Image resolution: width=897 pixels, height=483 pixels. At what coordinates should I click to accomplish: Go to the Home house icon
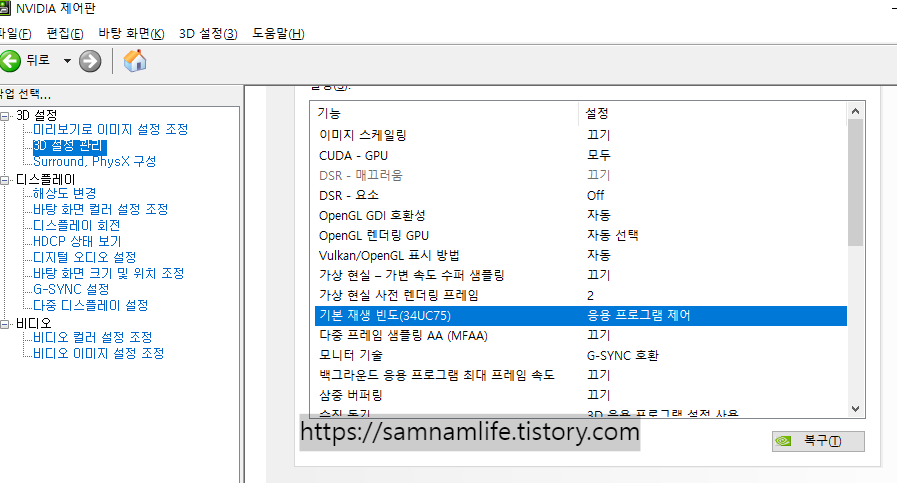coord(135,61)
